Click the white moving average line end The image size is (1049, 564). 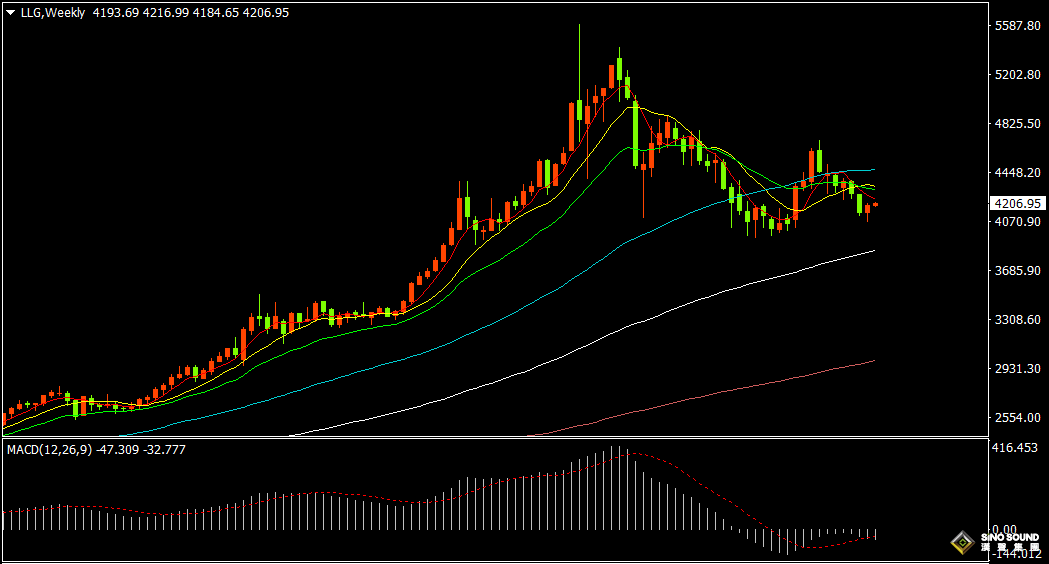click(873, 251)
